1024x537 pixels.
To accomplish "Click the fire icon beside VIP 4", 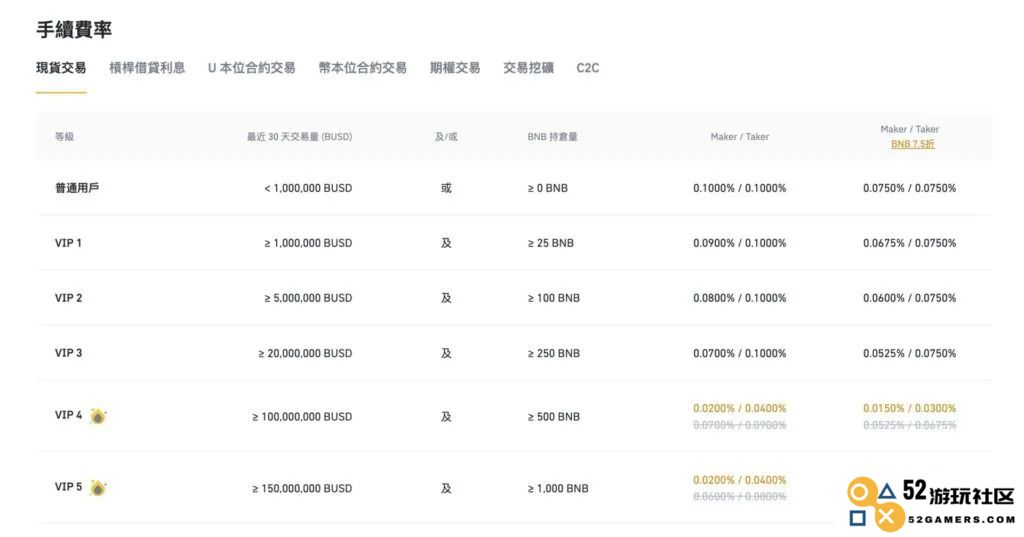I will coord(98,416).
